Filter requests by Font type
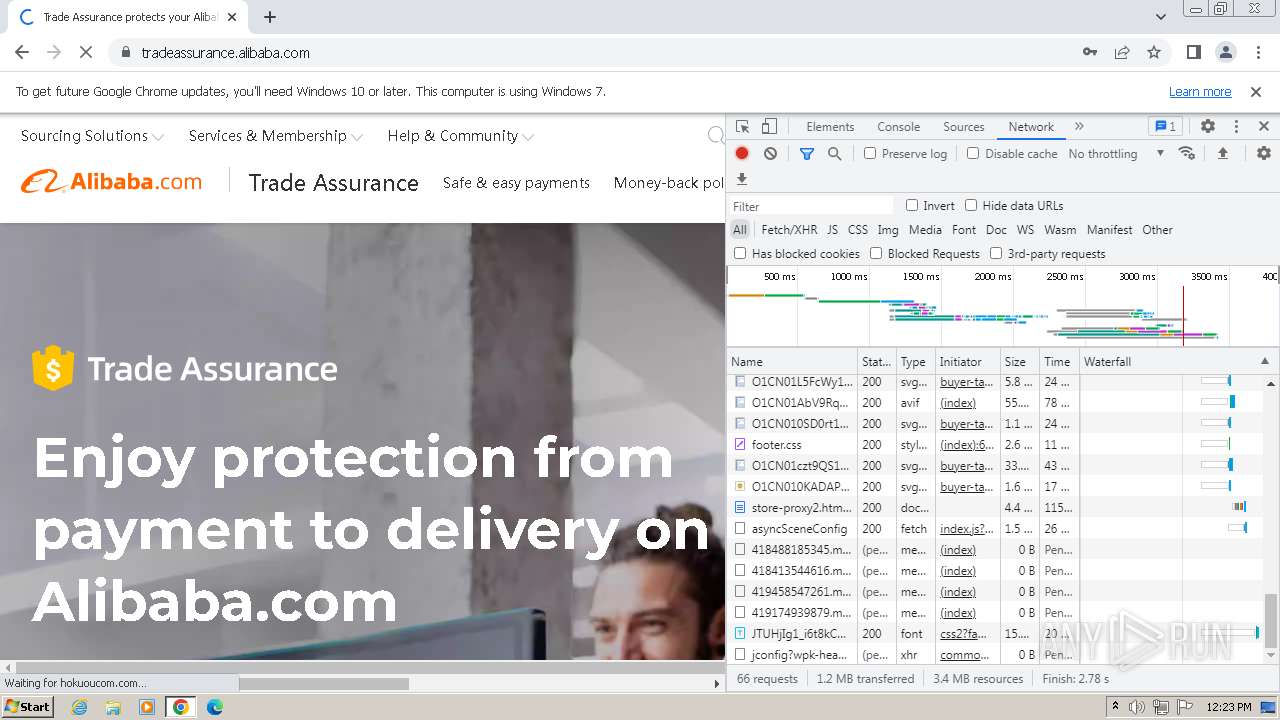Screen dimensions: 1280x720 point(964,229)
